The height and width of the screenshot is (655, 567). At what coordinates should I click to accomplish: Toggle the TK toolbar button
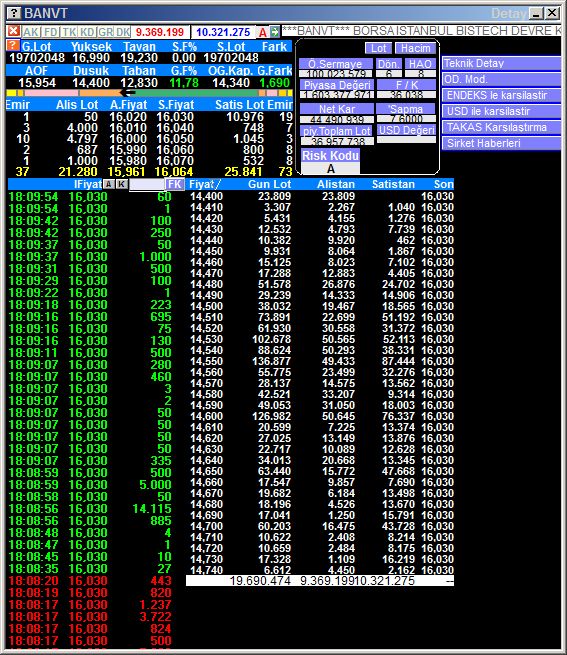tap(69, 32)
